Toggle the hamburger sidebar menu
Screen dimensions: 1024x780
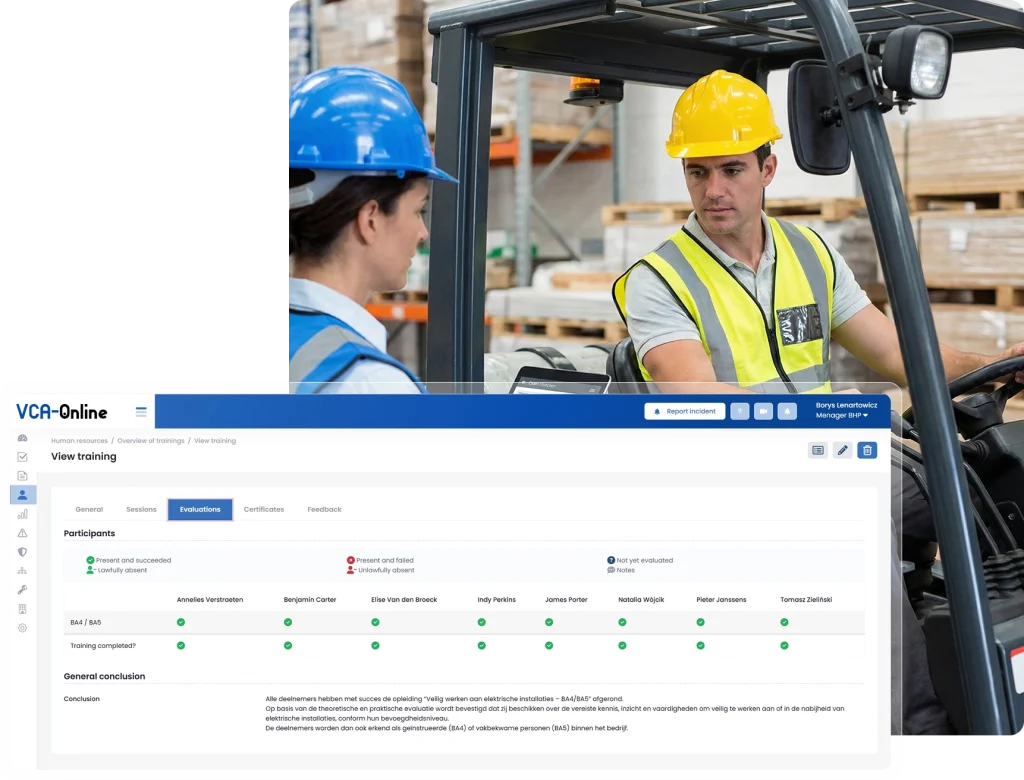(141, 411)
